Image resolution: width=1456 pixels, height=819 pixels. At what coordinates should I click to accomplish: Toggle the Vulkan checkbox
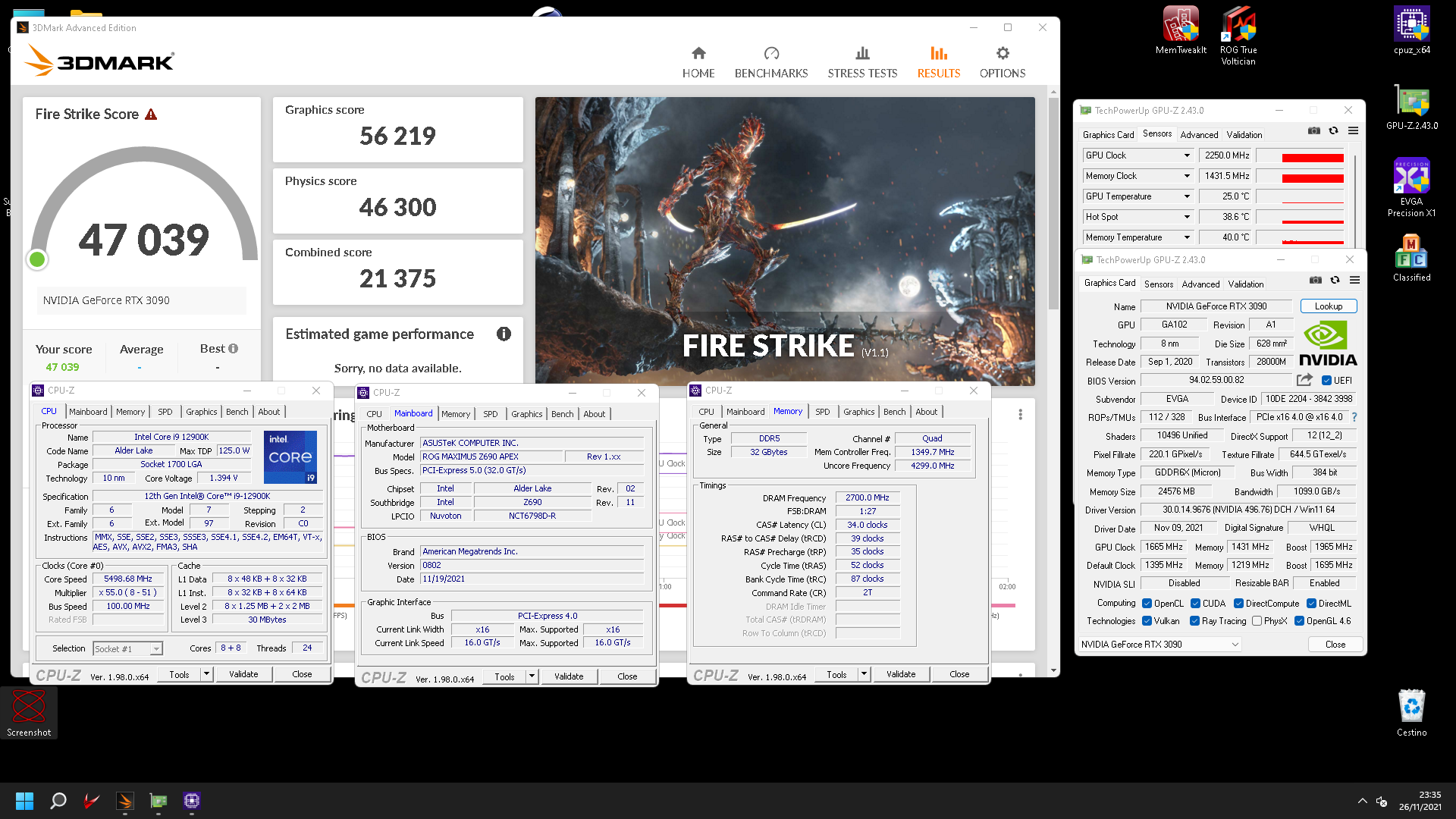tap(1147, 621)
